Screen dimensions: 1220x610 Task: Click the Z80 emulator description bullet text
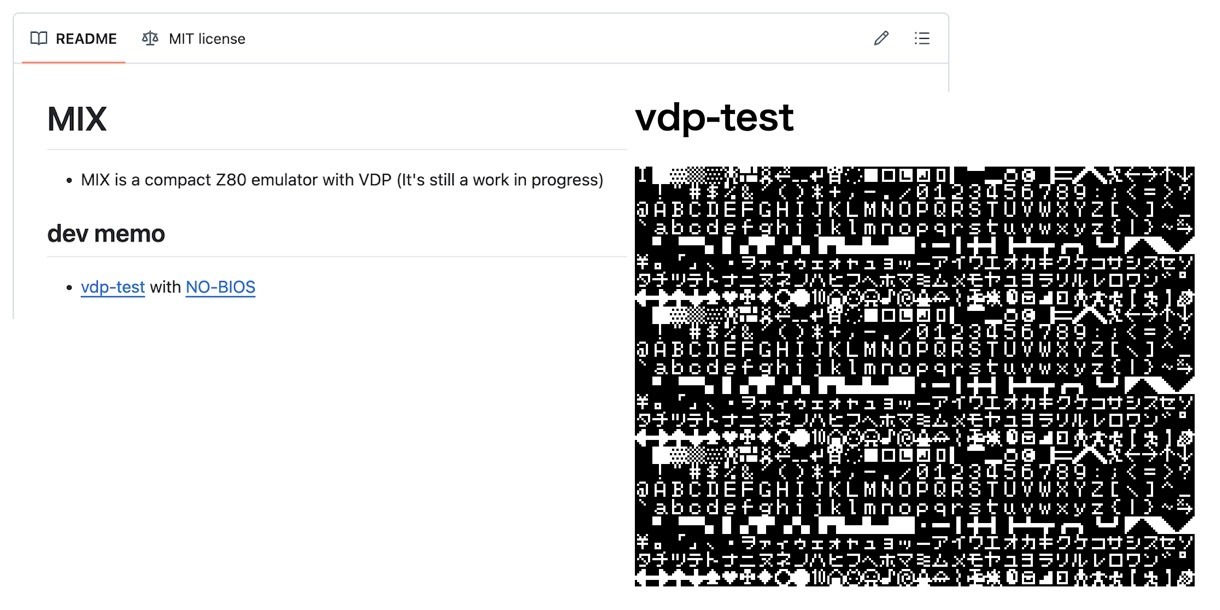(x=342, y=180)
